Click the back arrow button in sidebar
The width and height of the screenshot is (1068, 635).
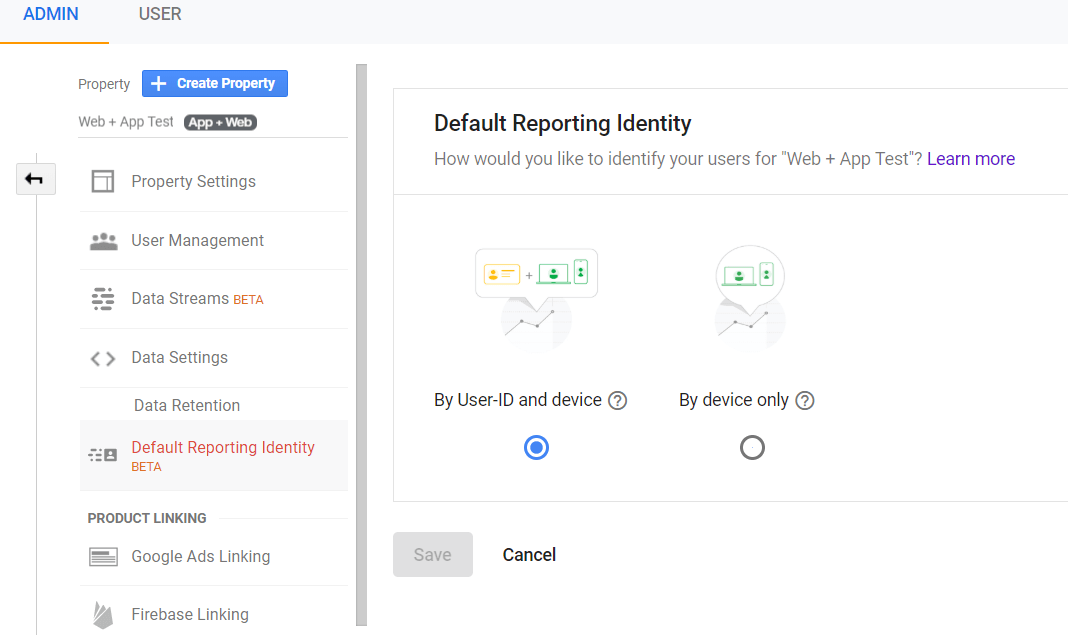tap(35, 179)
